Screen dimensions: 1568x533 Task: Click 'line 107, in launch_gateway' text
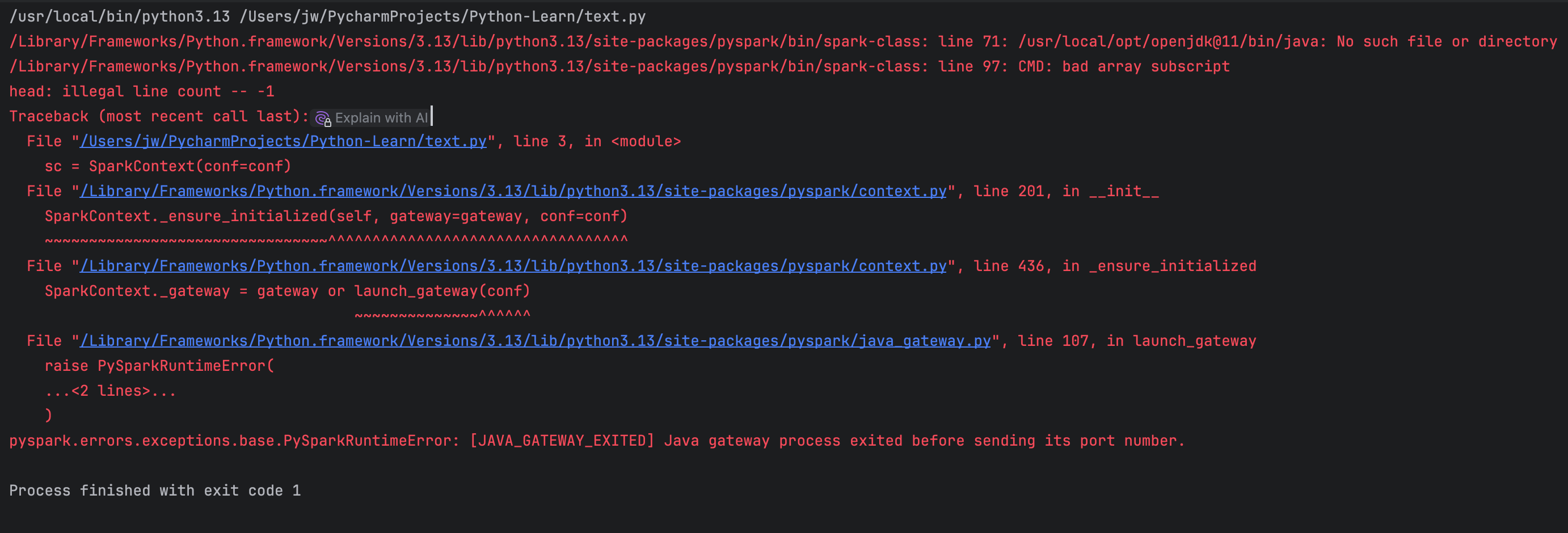tap(1136, 341)
